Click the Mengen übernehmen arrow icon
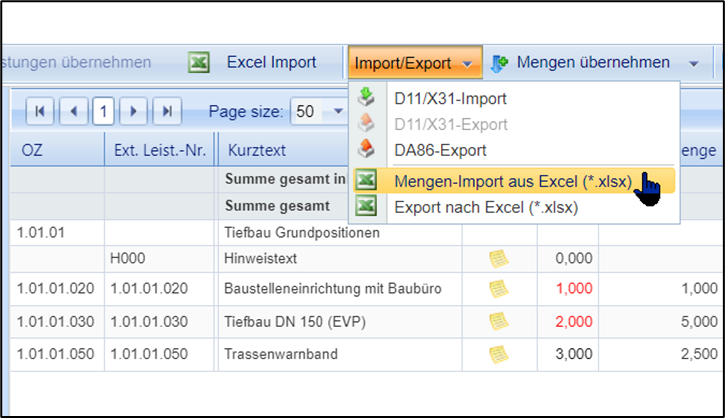 point(500,63)
